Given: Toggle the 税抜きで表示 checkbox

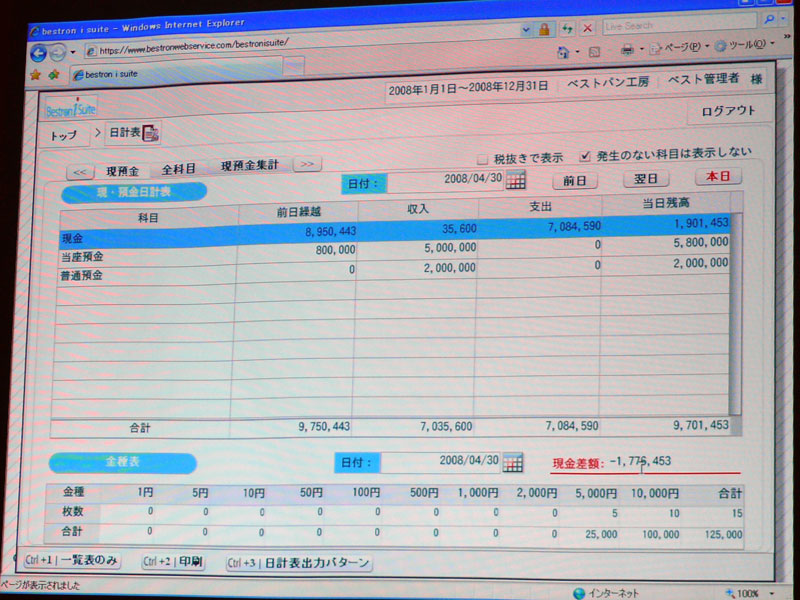Looking at the screenshot, I should tap(482, 159).
